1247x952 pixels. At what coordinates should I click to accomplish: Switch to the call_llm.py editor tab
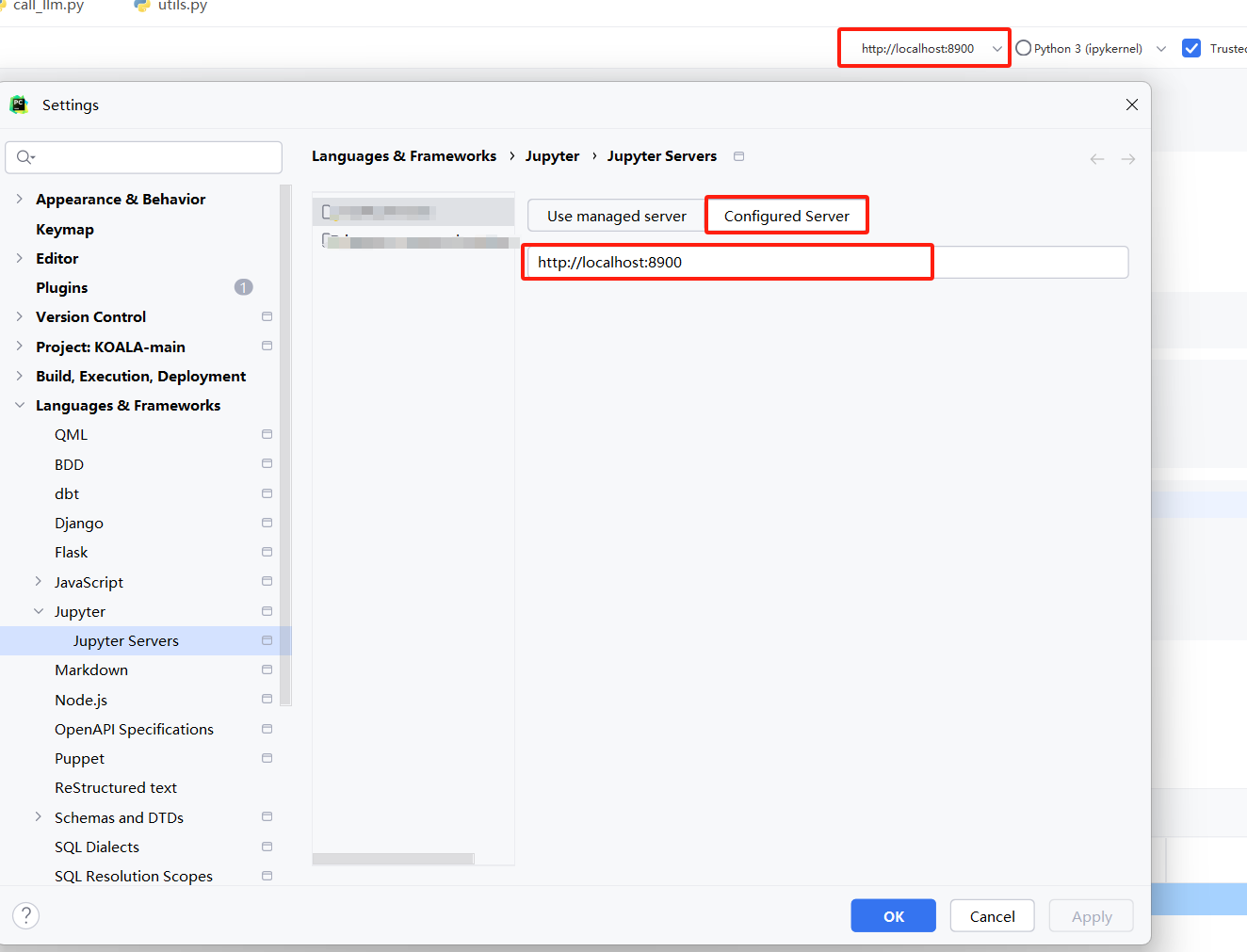click(42, 6)
